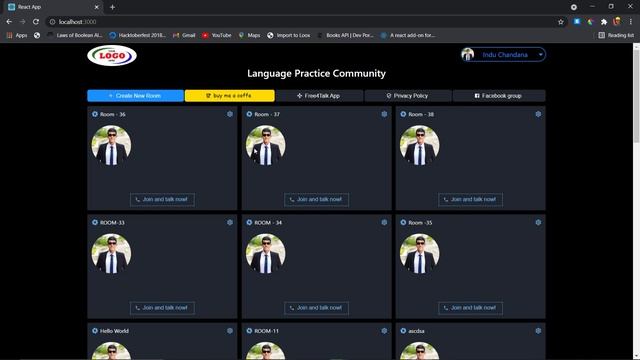This screenshot has height=360, width=640.
Task: Open settings gear of Room - 38
Action: click(x=538, y=114)
